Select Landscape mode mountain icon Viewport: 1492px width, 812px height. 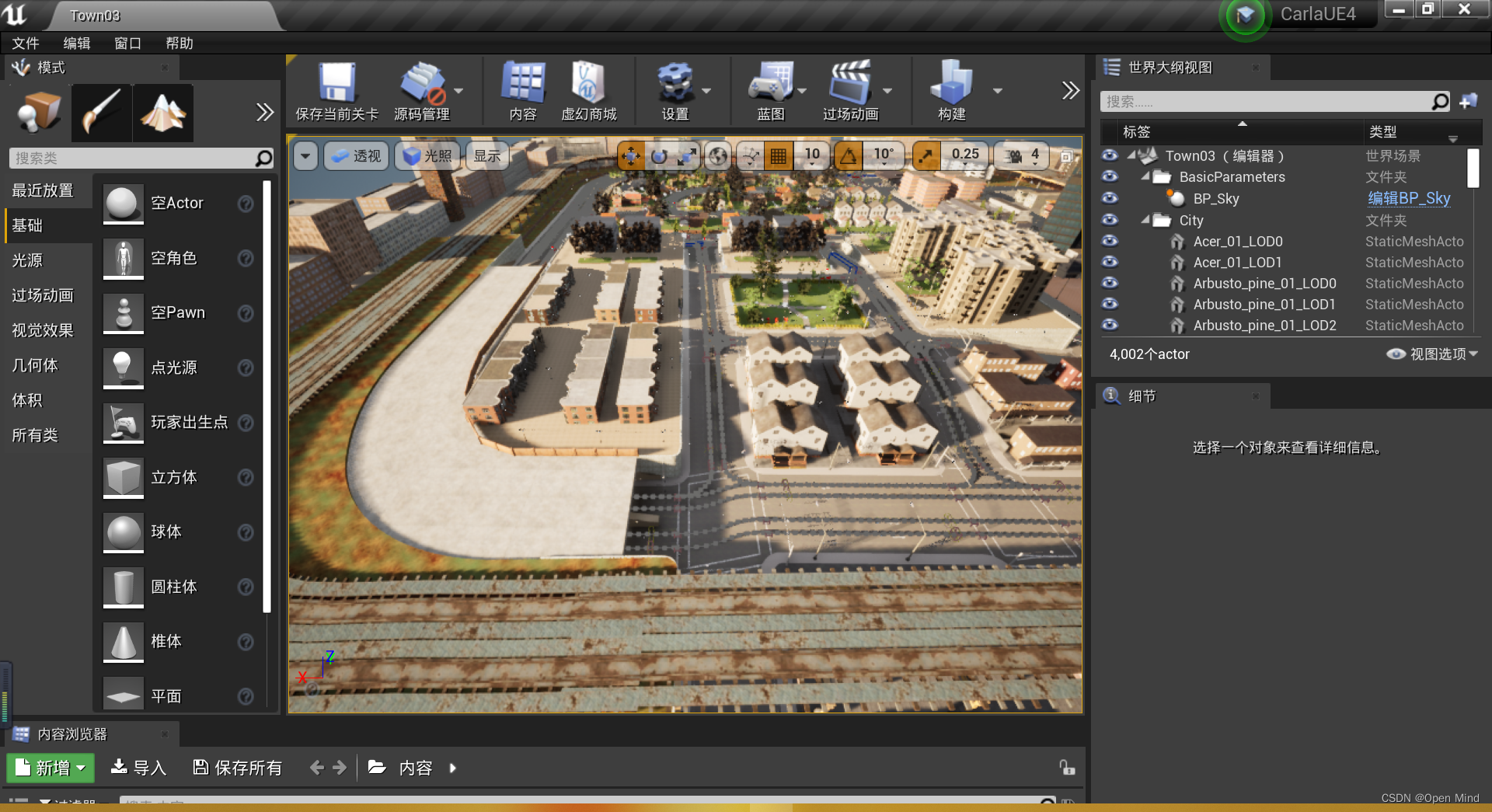pos(163,113)
